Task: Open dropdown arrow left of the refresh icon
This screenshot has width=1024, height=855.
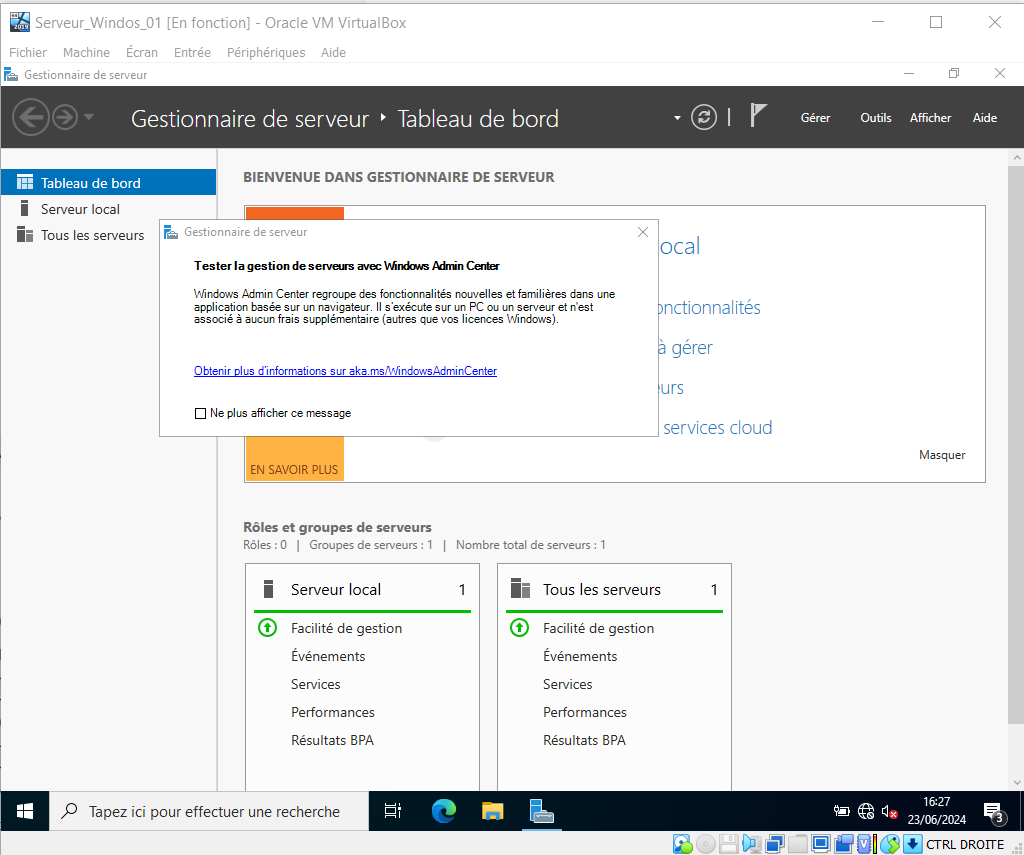Action: point(678,118)
